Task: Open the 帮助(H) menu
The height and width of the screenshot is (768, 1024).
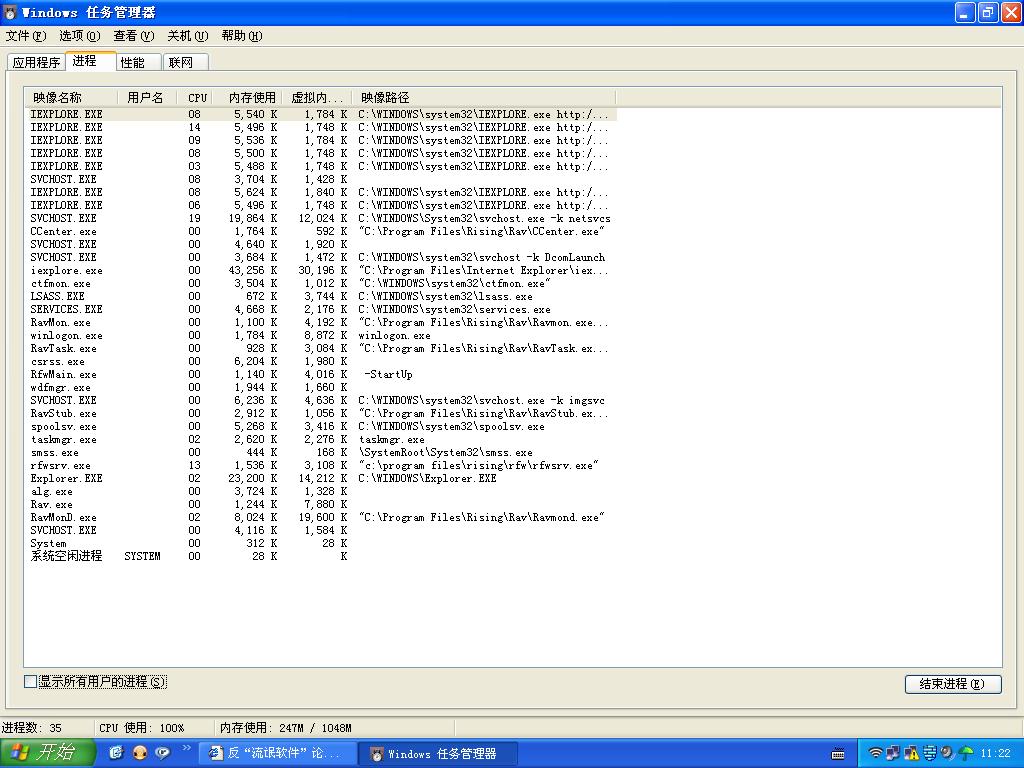Action: point(242,36)
